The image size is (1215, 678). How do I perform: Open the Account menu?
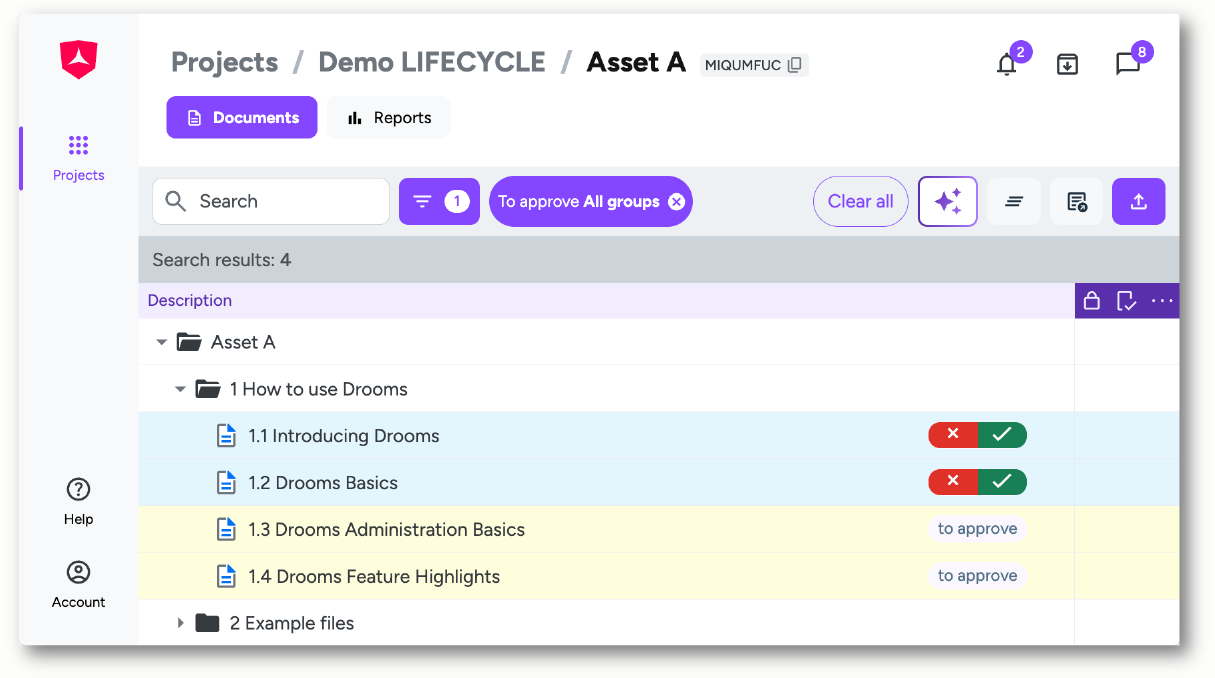point(78,585)
